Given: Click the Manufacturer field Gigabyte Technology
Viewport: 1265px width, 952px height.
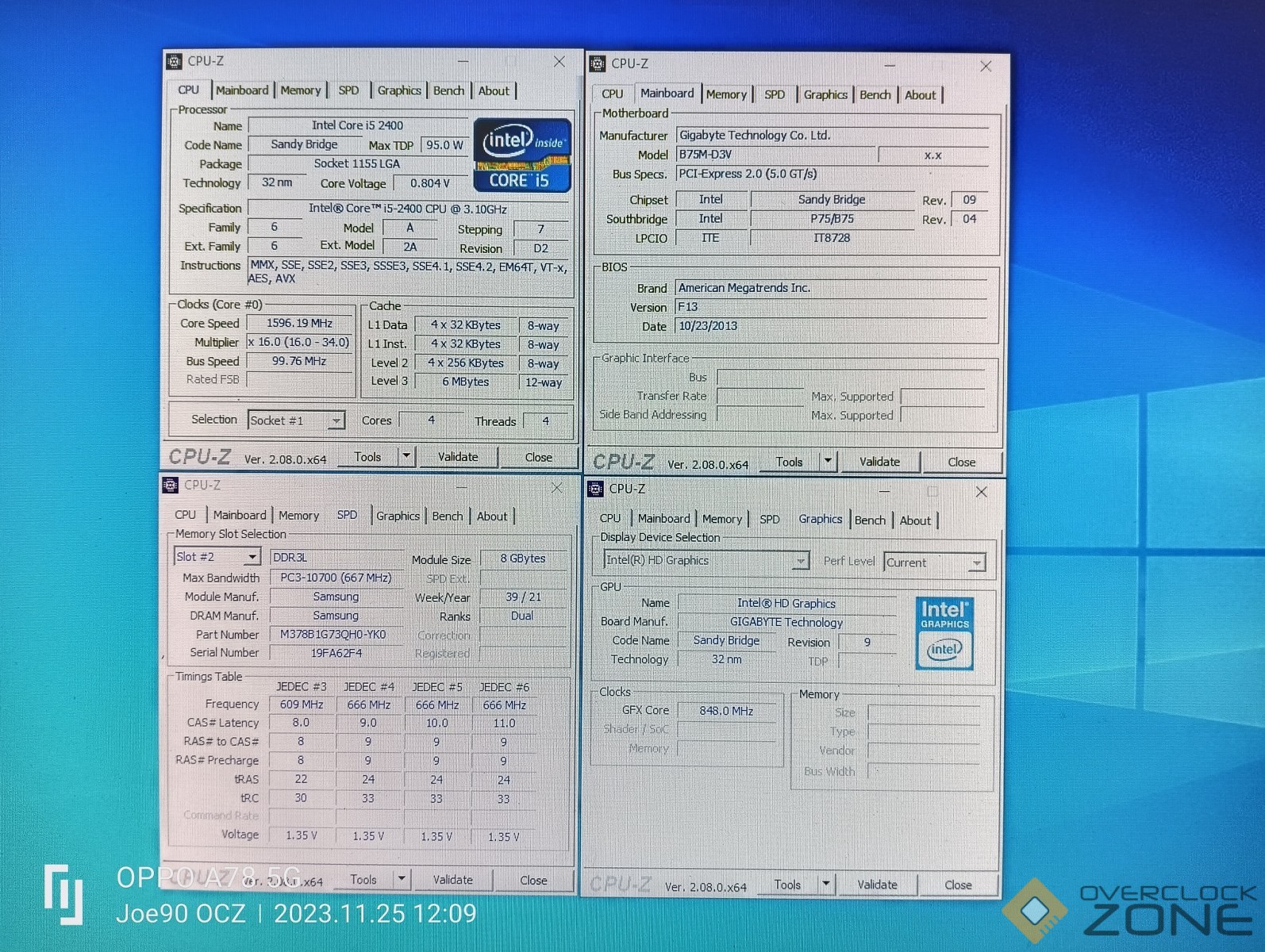Looking at the screenshot, I should [x=832, y=136].
